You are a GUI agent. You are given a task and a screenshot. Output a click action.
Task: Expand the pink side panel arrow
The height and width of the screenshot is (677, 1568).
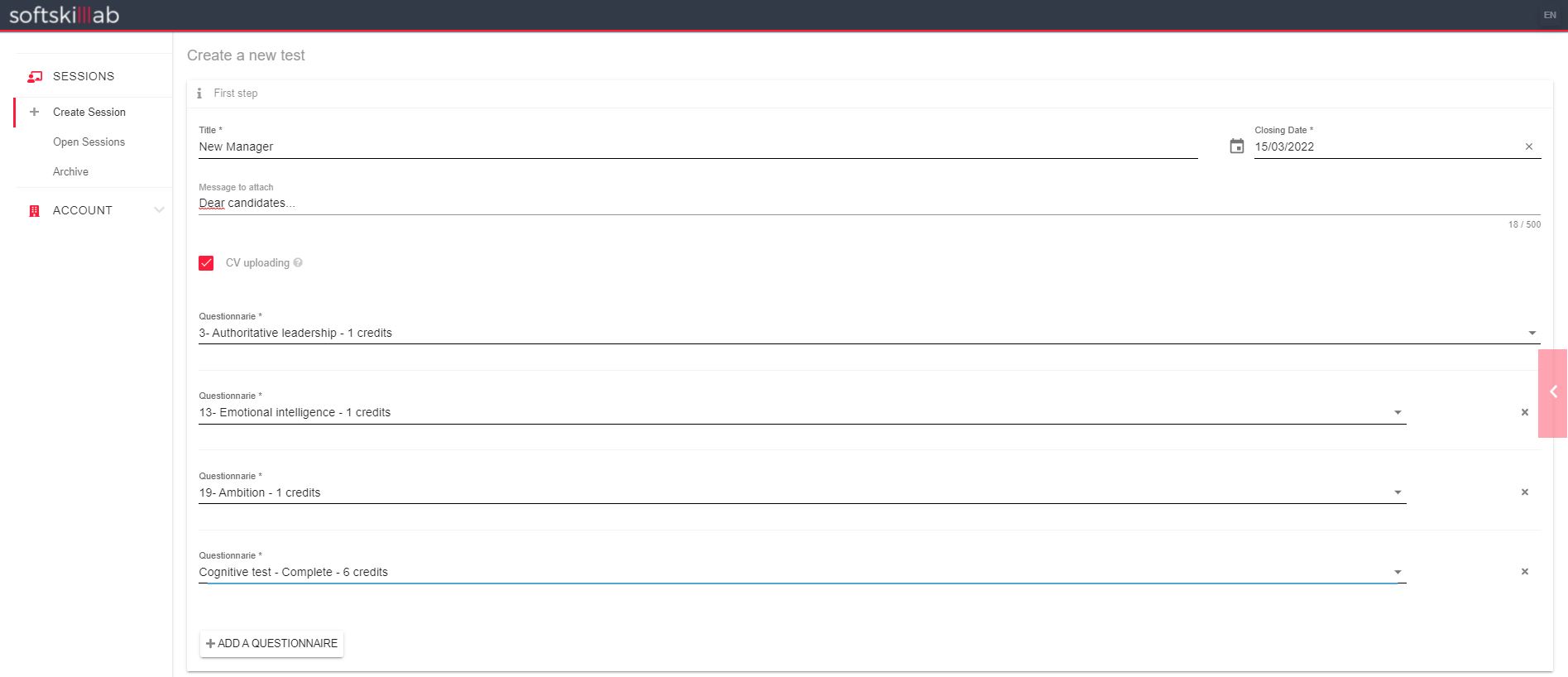click(1552, 392)
